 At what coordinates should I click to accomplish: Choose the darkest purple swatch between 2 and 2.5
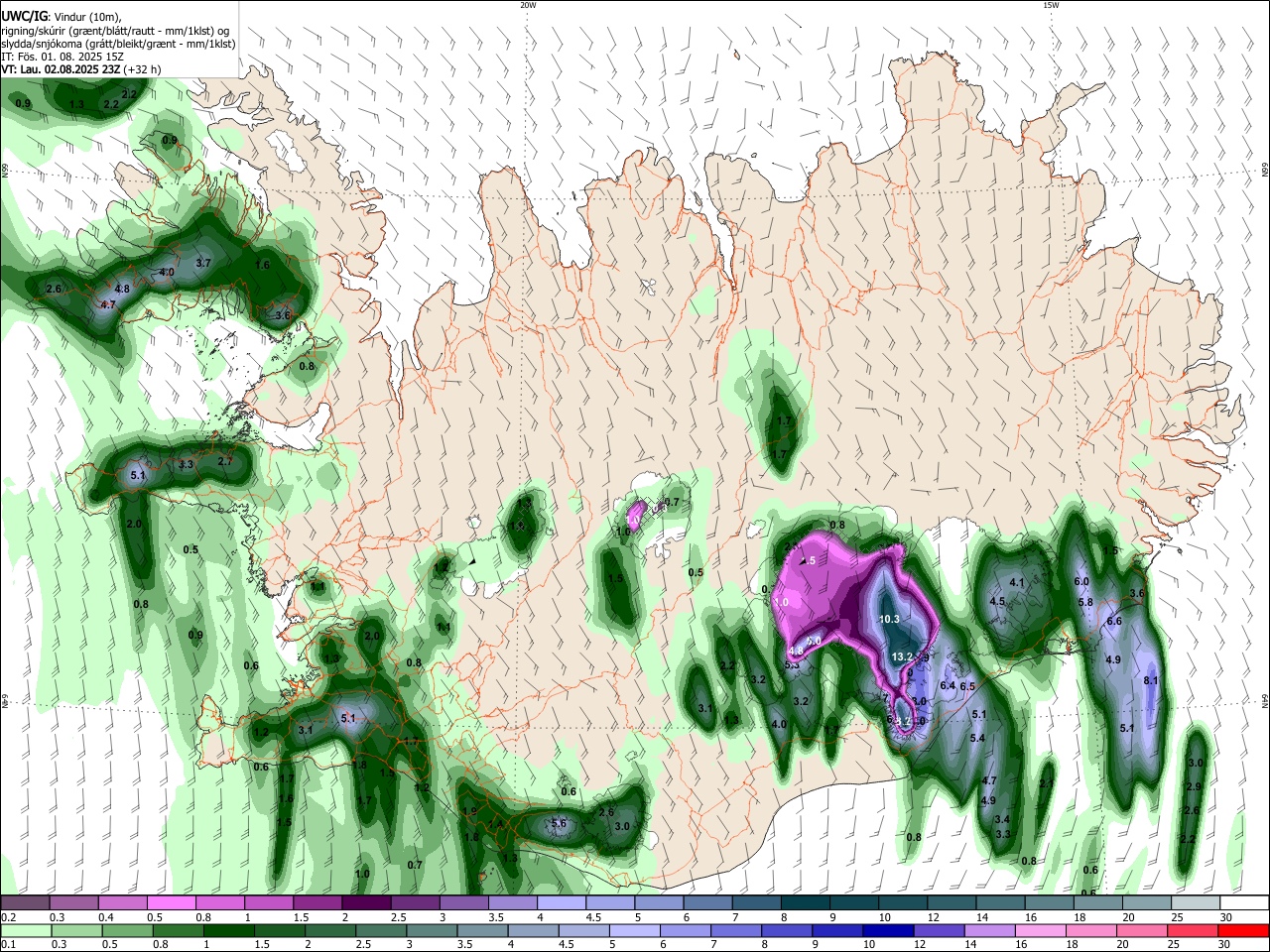point(365,902)
